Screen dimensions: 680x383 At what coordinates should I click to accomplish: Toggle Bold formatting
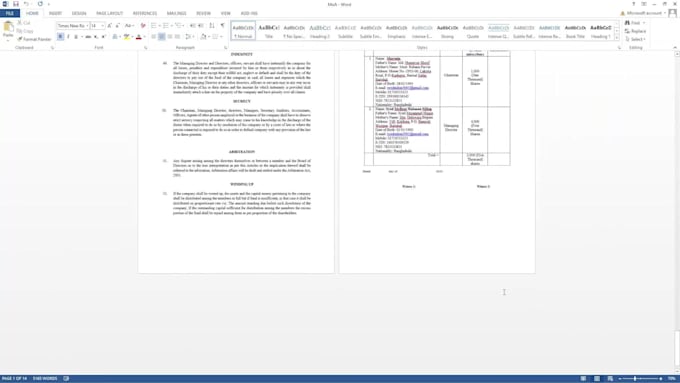tap(60, 37)
